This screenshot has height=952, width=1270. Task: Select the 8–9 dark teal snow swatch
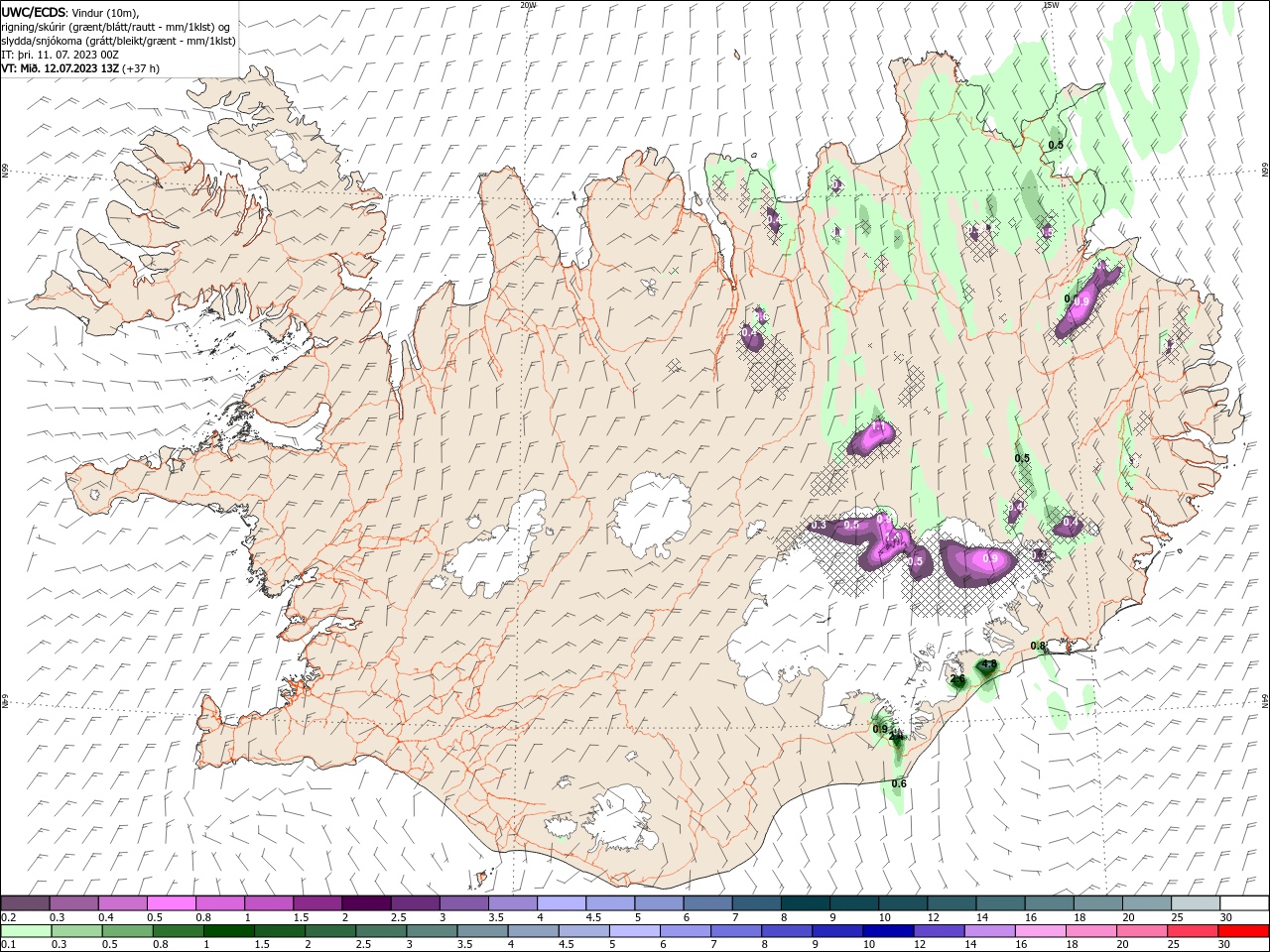pos(805,903)
